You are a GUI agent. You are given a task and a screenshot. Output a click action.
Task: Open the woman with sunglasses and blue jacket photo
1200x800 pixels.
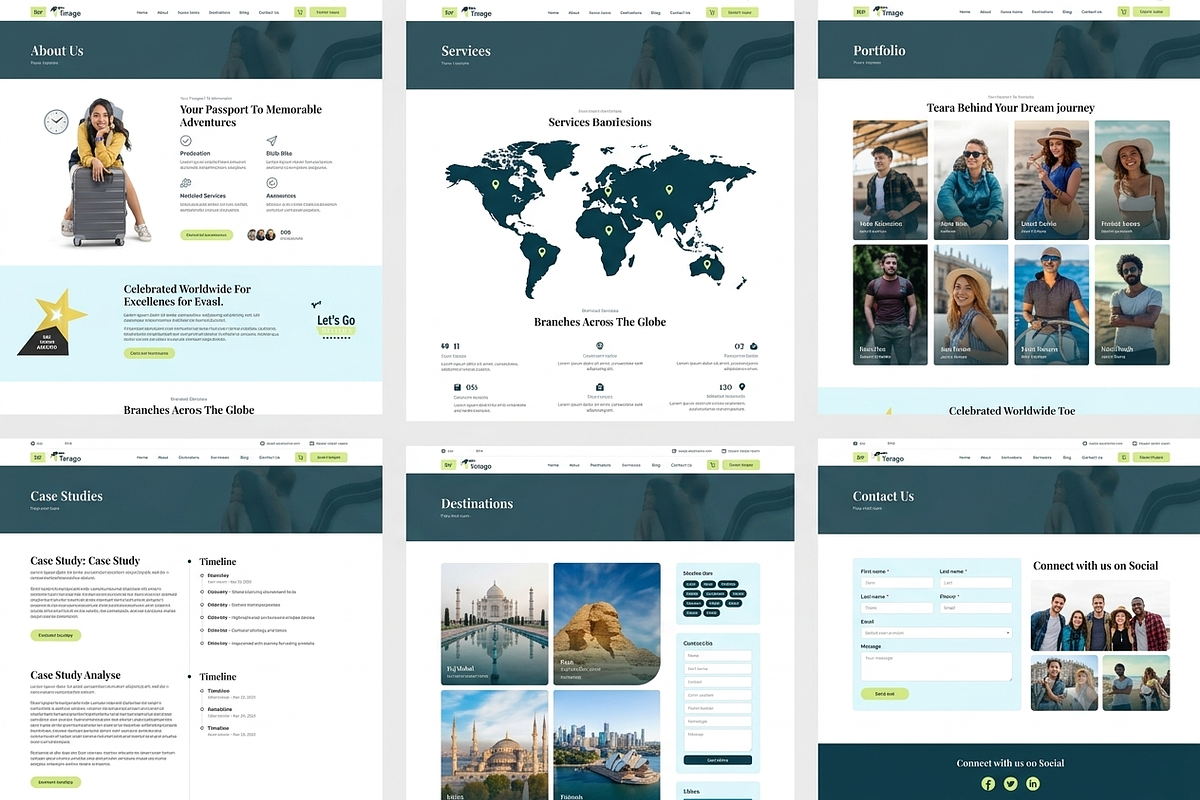971,180
